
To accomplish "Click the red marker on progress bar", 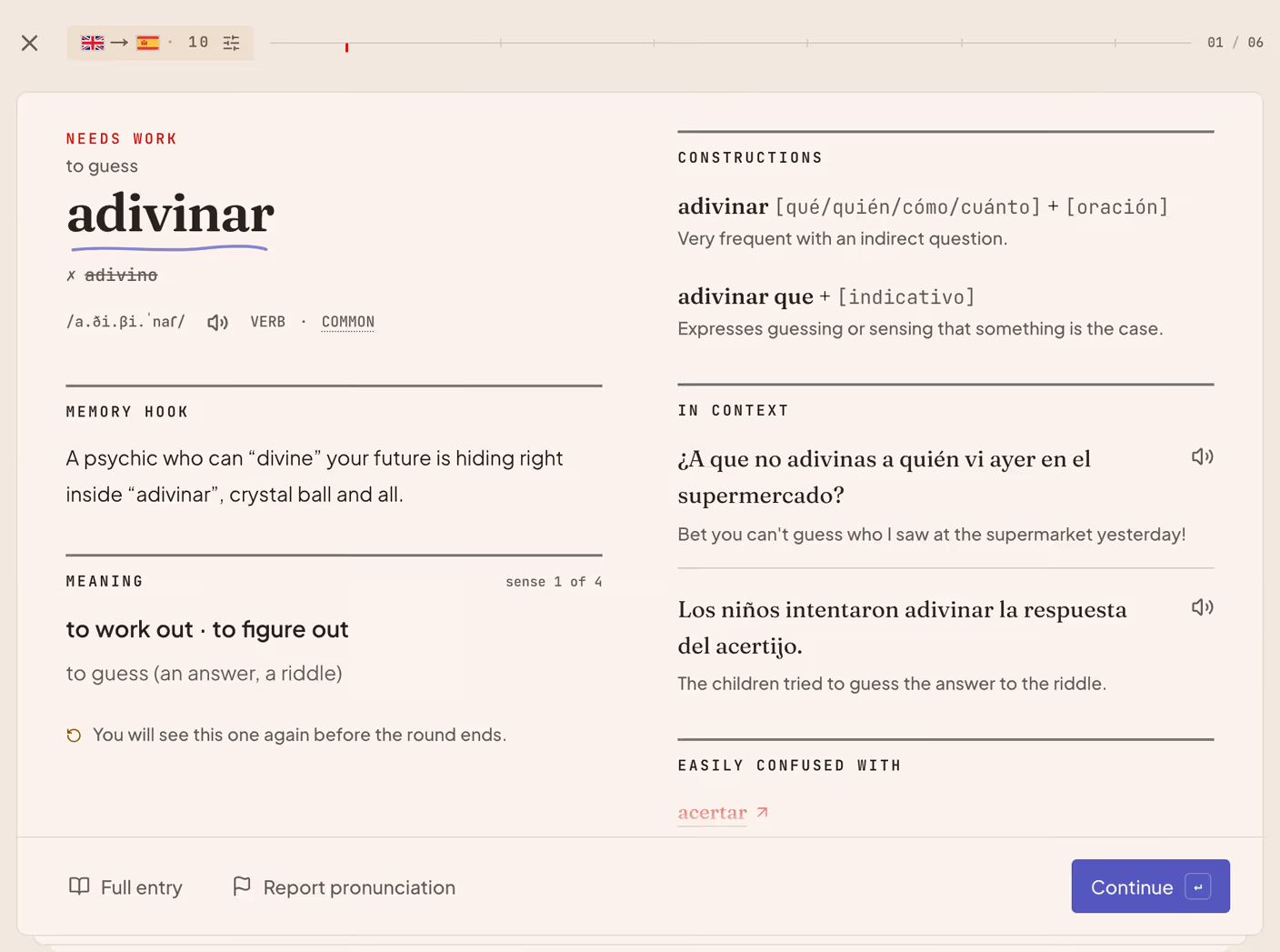I will pyautogui.click(x=346, y=46).
